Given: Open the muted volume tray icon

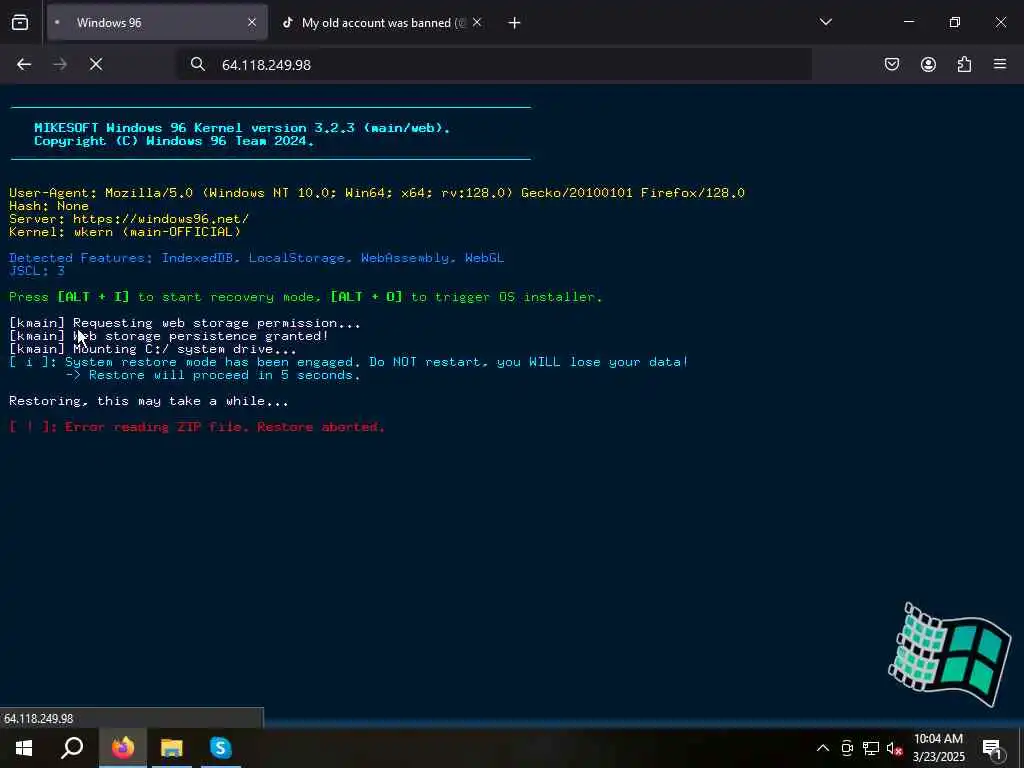Looking at the screenshot, I should pyautogui.click(x=894, y=748).
